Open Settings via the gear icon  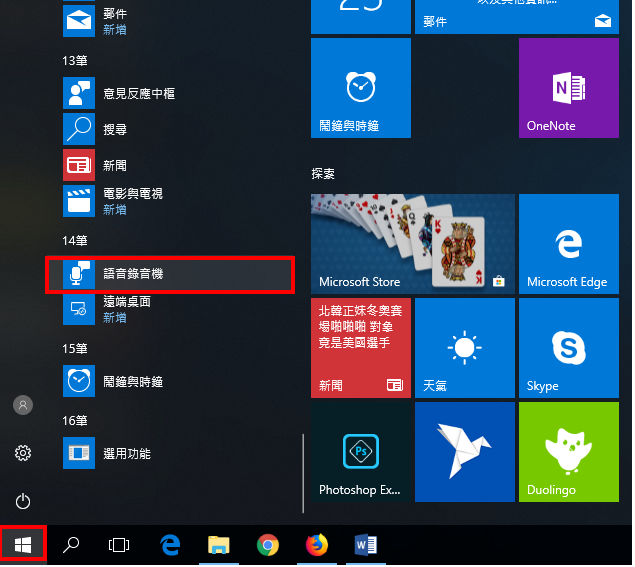tap(23, 454)
